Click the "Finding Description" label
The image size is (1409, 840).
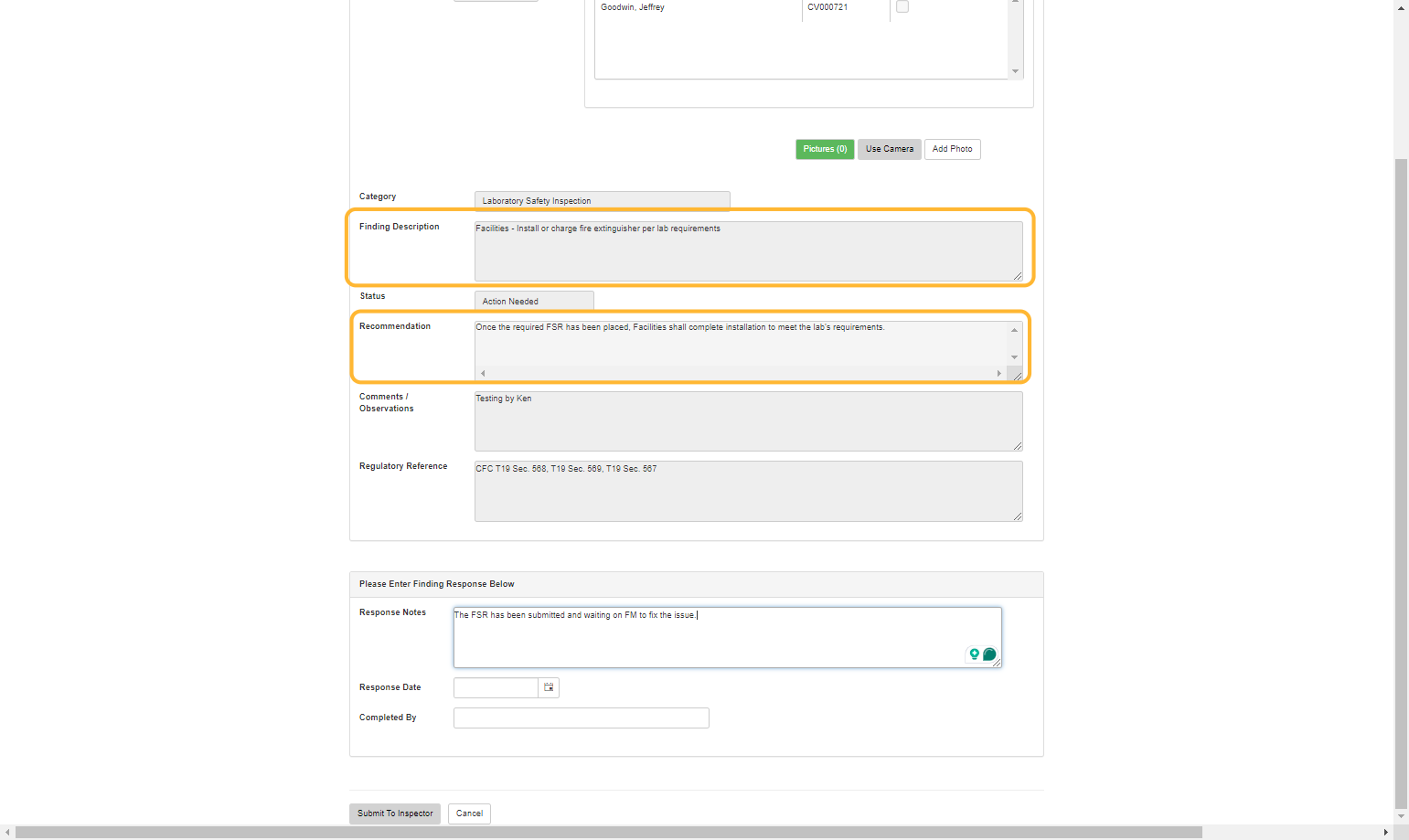(x=400, y=227)
